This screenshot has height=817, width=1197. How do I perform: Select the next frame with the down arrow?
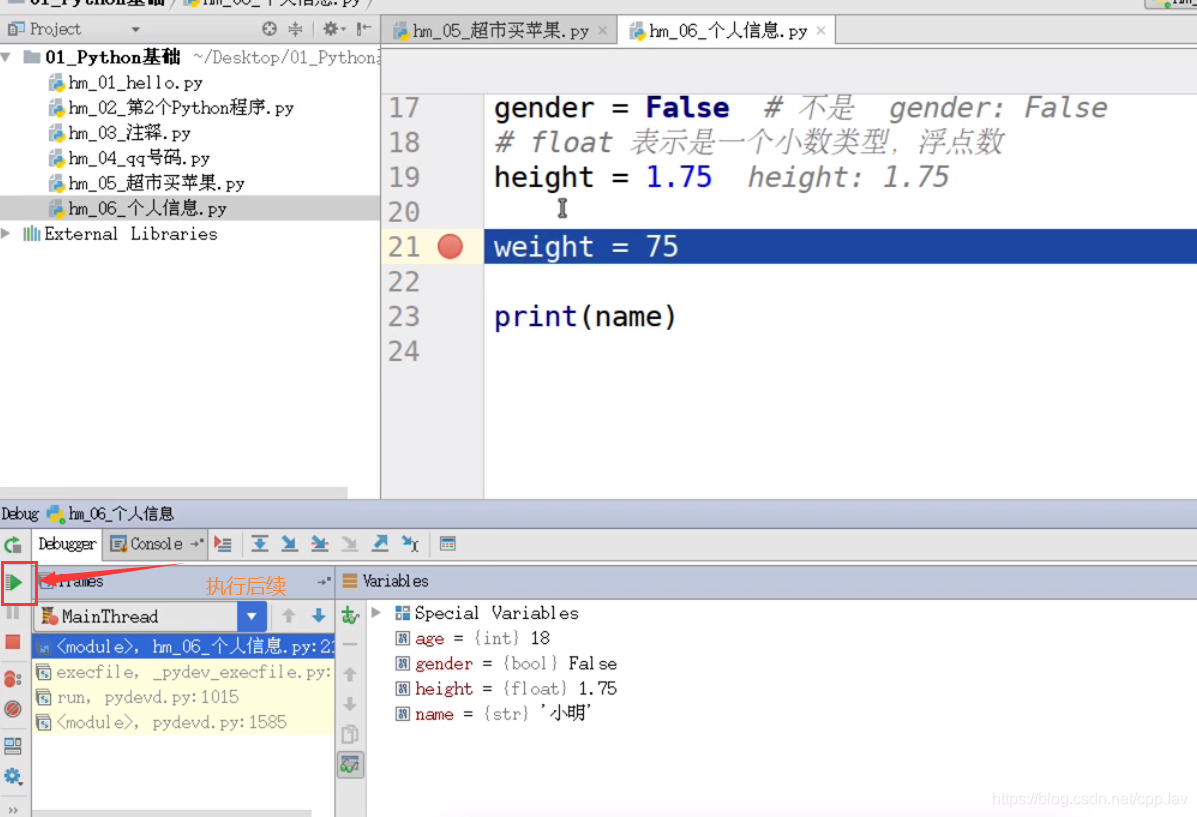(x=318, y=615)
